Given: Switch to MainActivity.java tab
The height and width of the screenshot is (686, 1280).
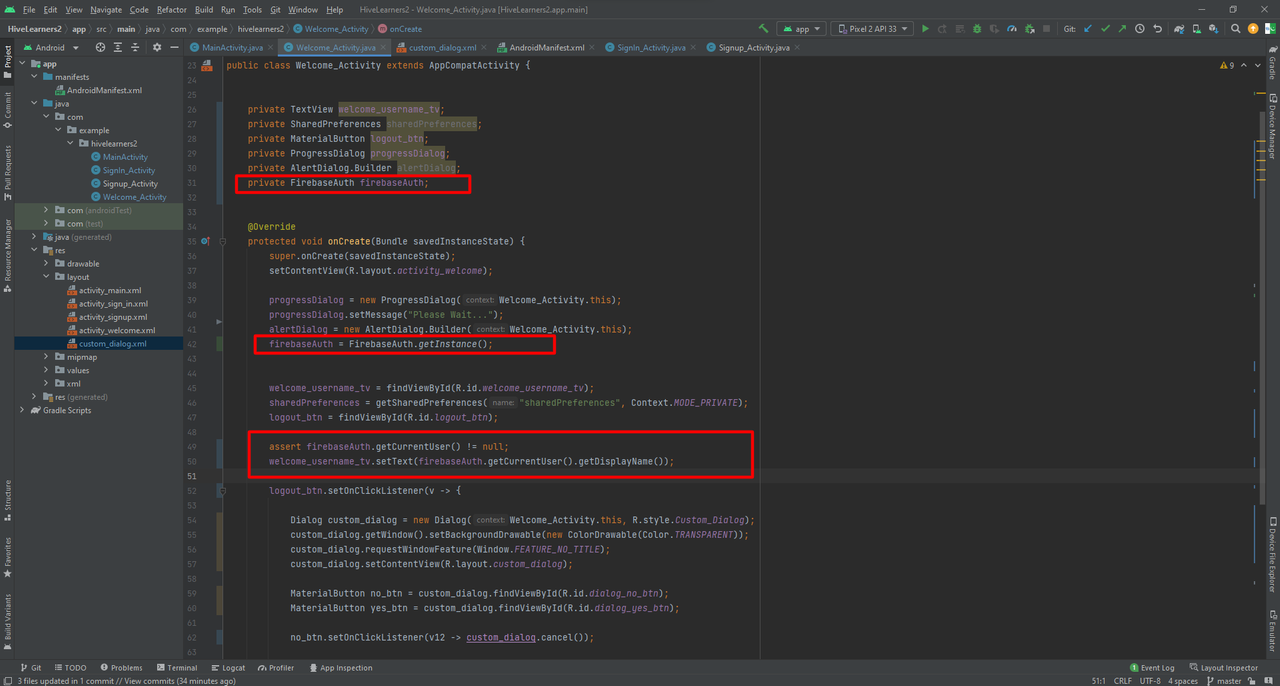Looking at the screenshot, I should pyautogui.click(x=232, y=47).
